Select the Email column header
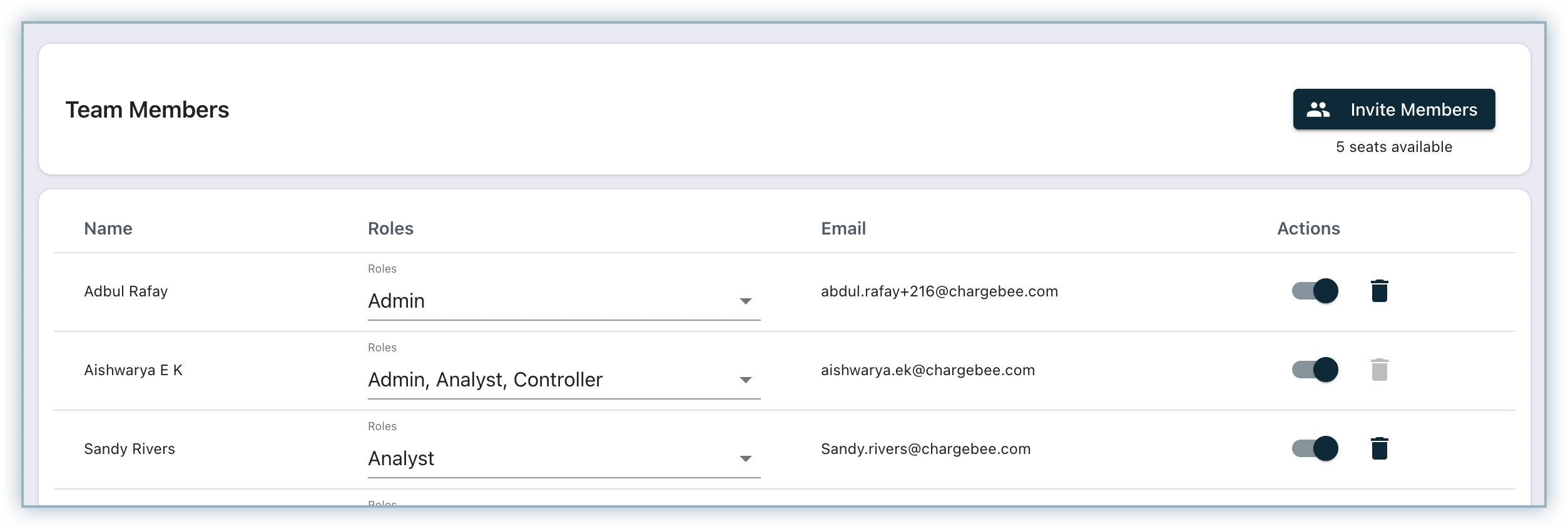The image size is (1568, 529). tap(843, 229)
